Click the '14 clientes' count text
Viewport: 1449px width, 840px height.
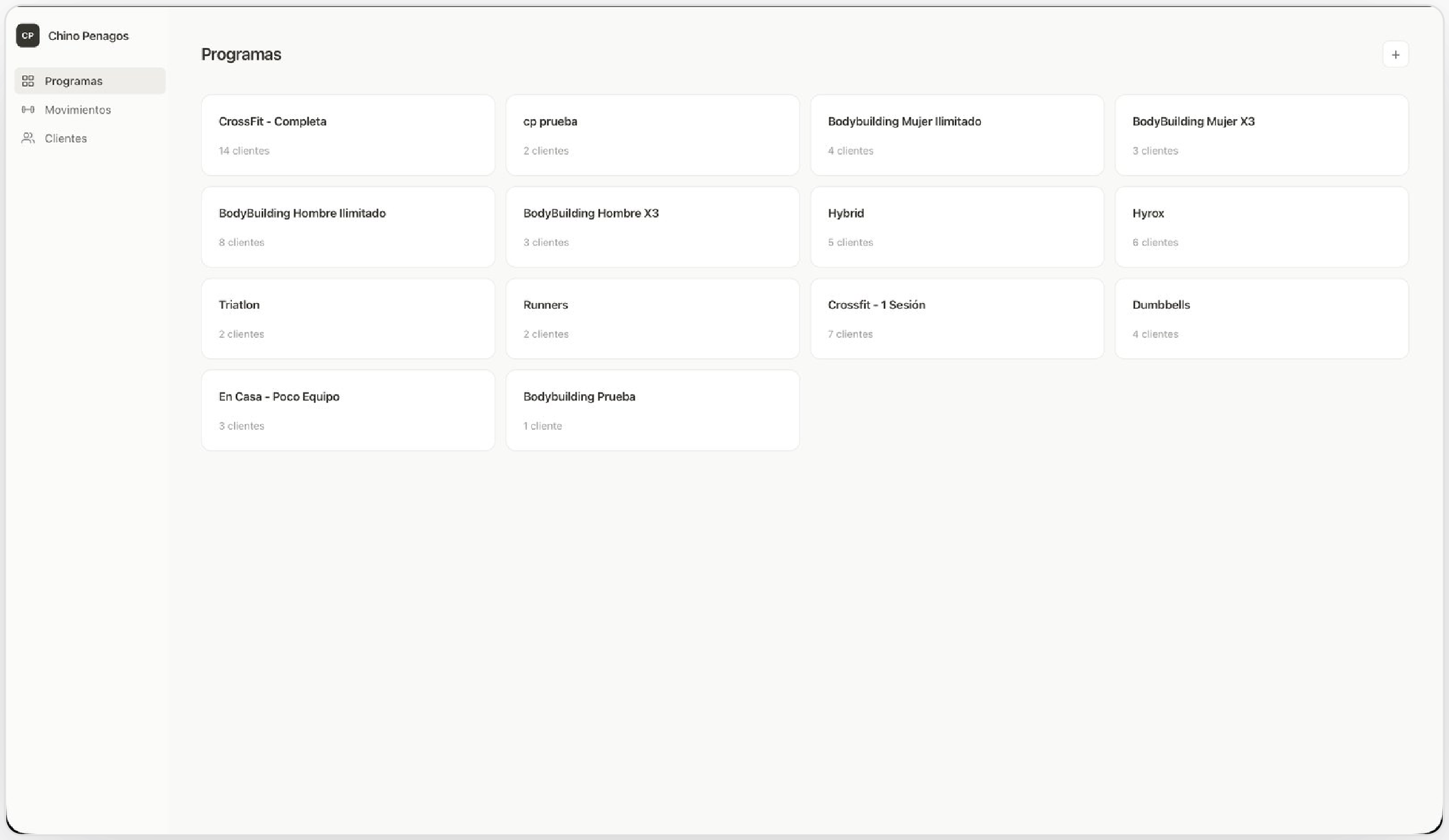[244, 151]
